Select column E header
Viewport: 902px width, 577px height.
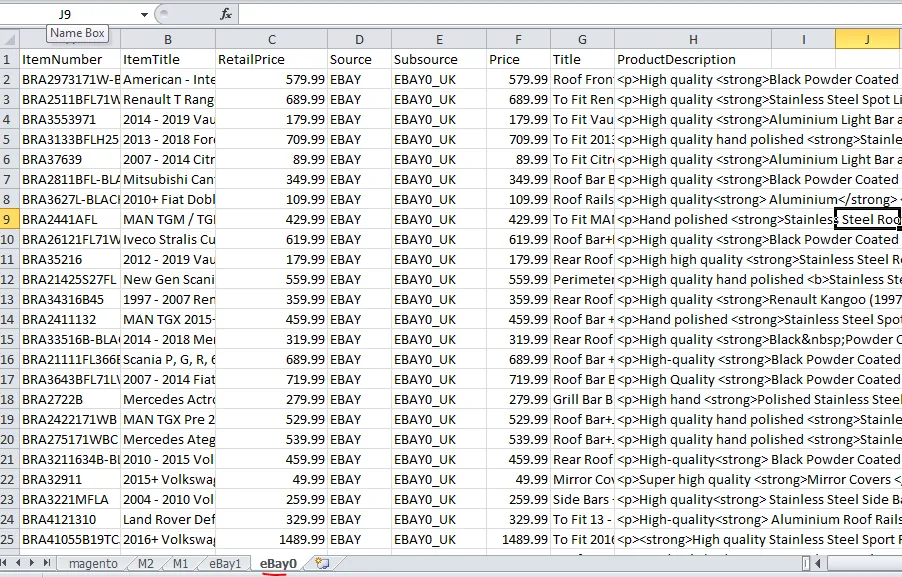439,40
